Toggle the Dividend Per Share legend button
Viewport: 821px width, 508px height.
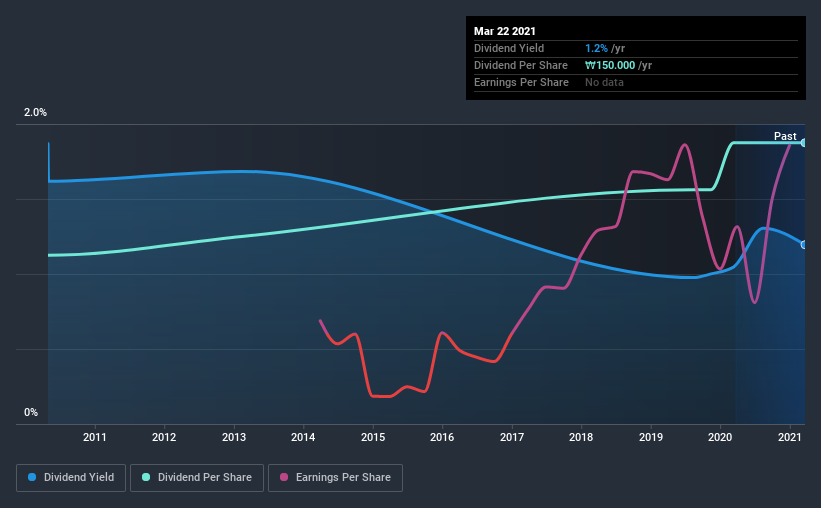point(197,478)
